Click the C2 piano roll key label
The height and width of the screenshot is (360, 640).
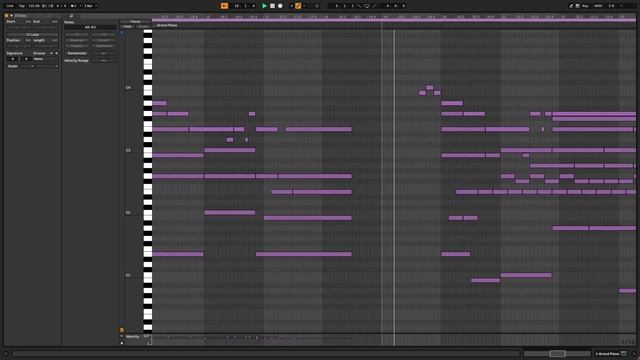(x=128, y=213)
